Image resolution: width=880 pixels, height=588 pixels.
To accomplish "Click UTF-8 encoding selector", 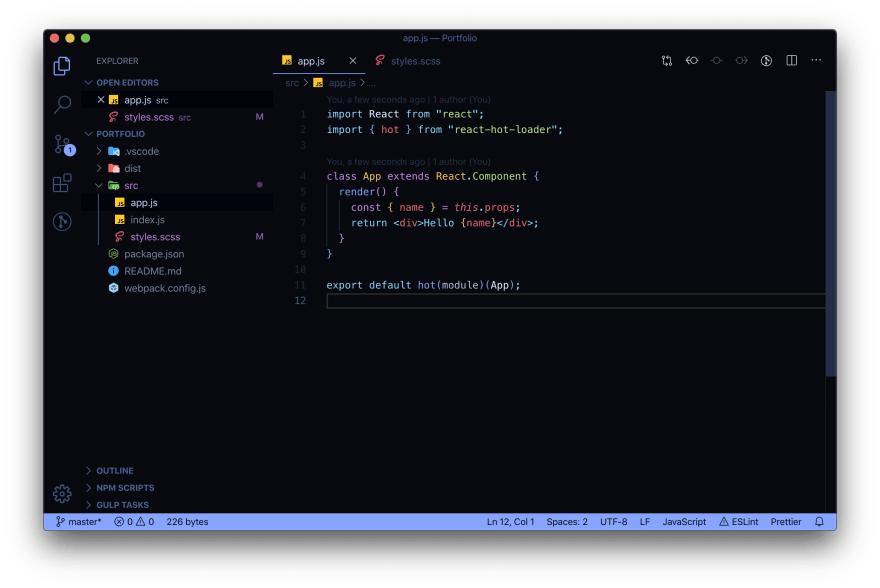I will click(x=613, y=522).
